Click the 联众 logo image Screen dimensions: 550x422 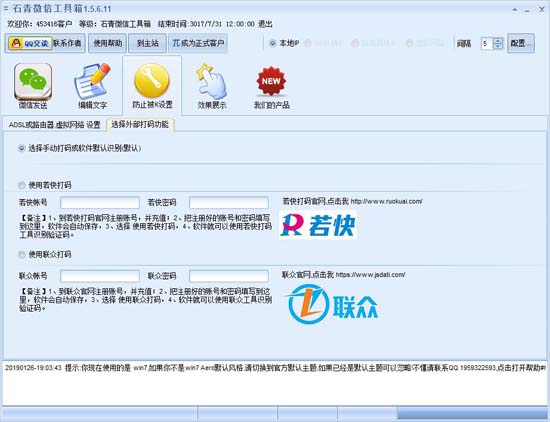pyautogui.click(x=332, y=304)
